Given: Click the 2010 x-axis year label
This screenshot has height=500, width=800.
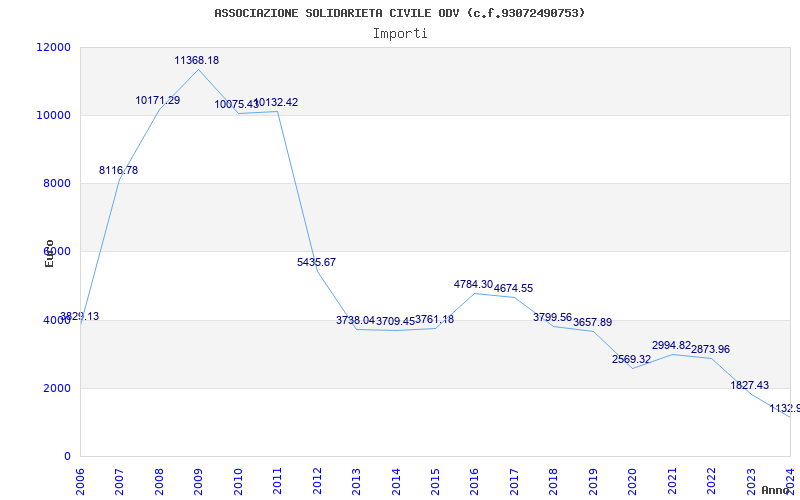Looking at the screenshot, I should [238, 480].
